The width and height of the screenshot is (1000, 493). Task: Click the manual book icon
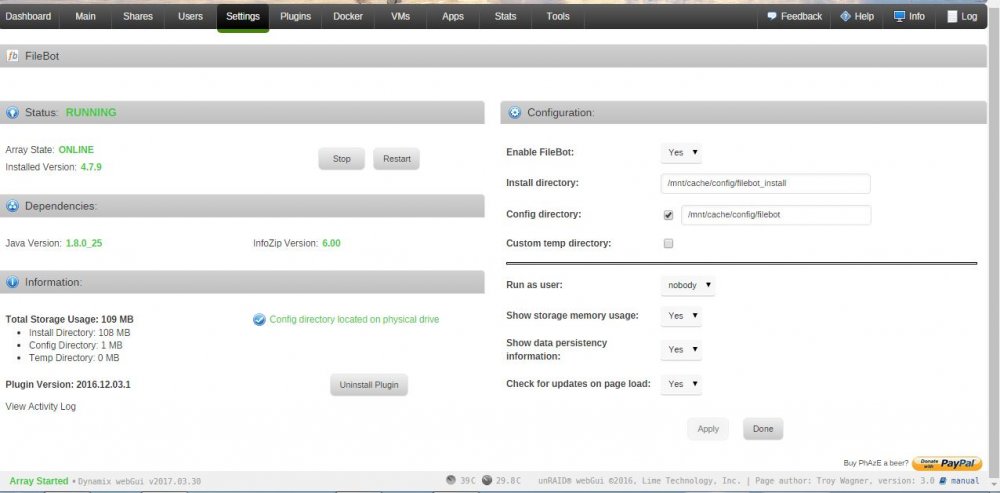943,480
